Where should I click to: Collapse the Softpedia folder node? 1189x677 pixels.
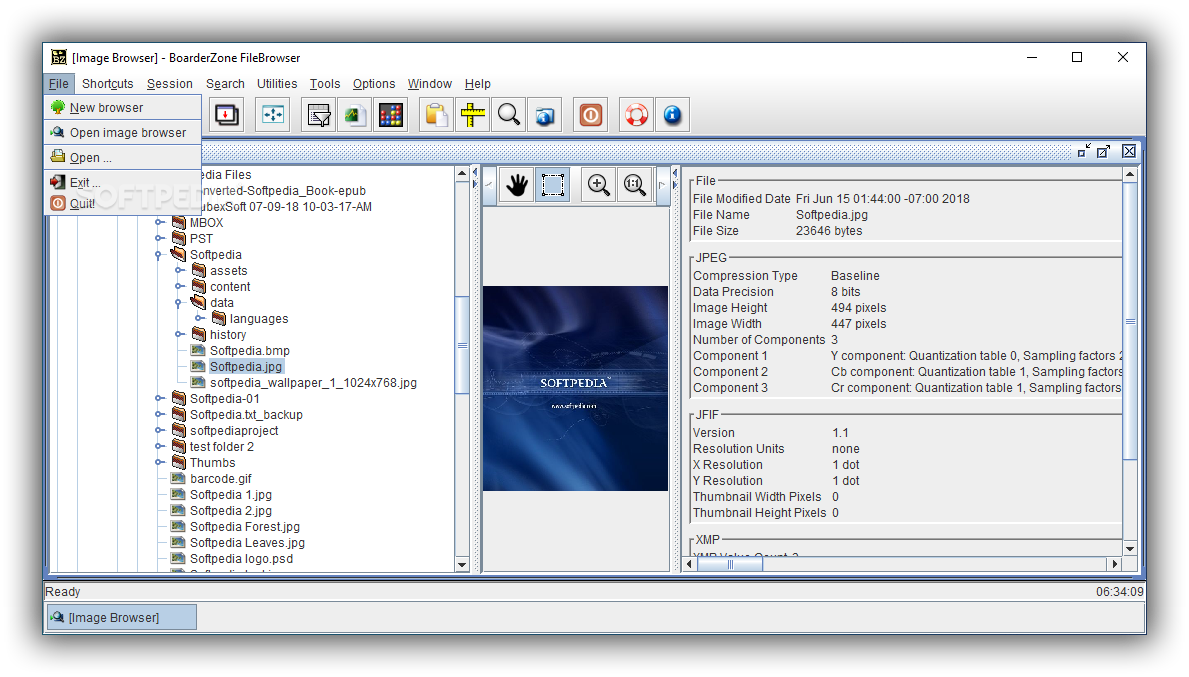tap(158, 255)
